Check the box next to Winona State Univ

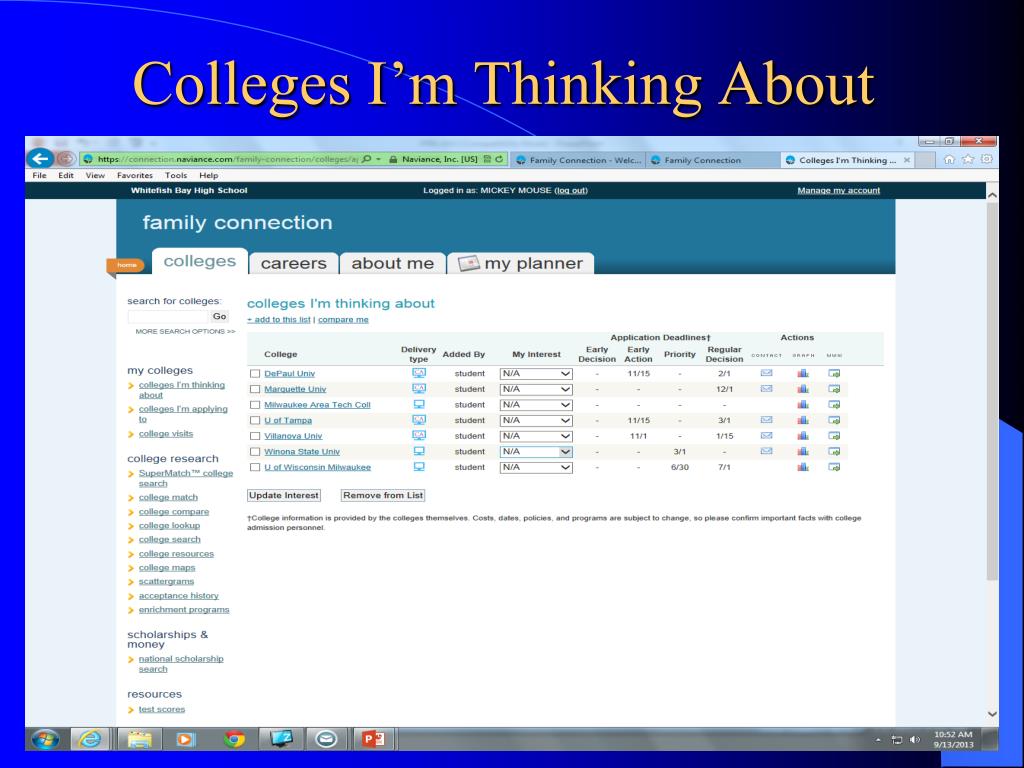click(255, 452)
